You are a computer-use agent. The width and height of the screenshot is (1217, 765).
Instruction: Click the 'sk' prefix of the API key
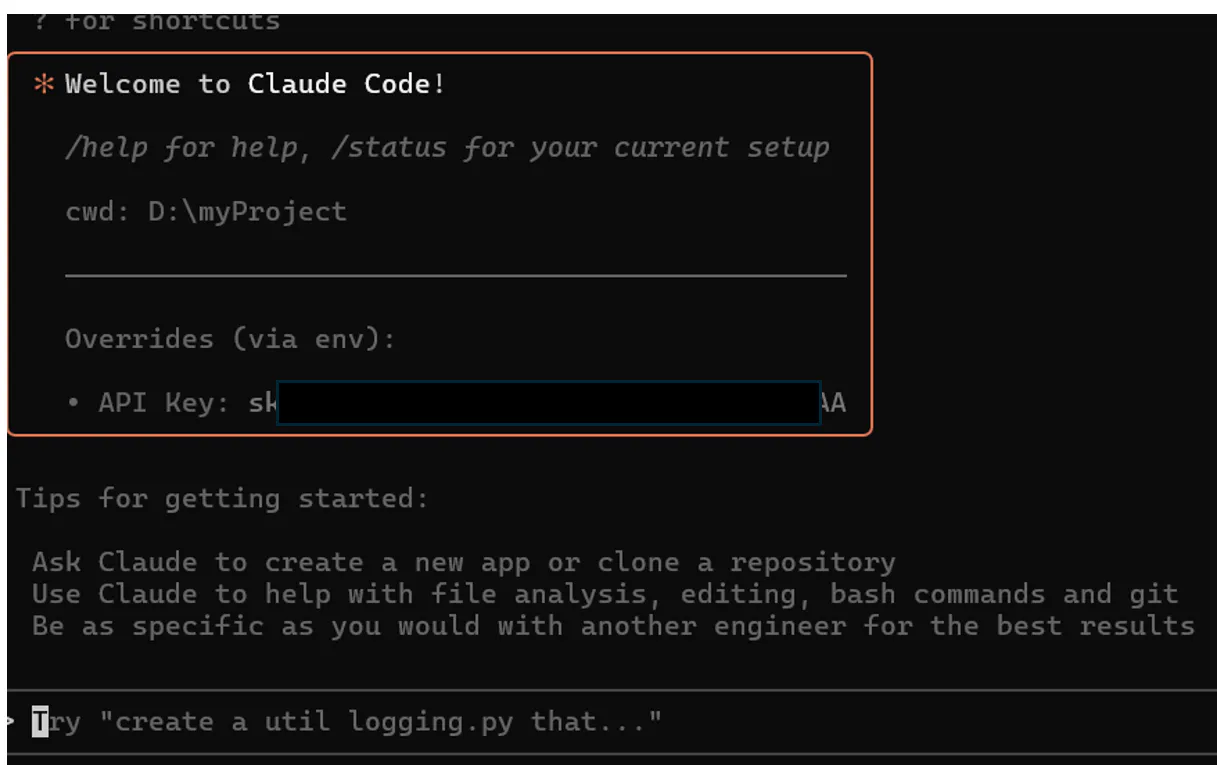coord(262,403)
